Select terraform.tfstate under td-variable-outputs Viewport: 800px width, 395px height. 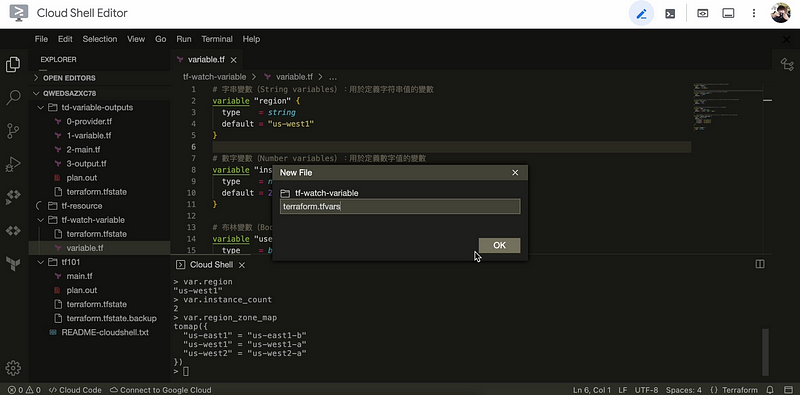tap(99, 192)
